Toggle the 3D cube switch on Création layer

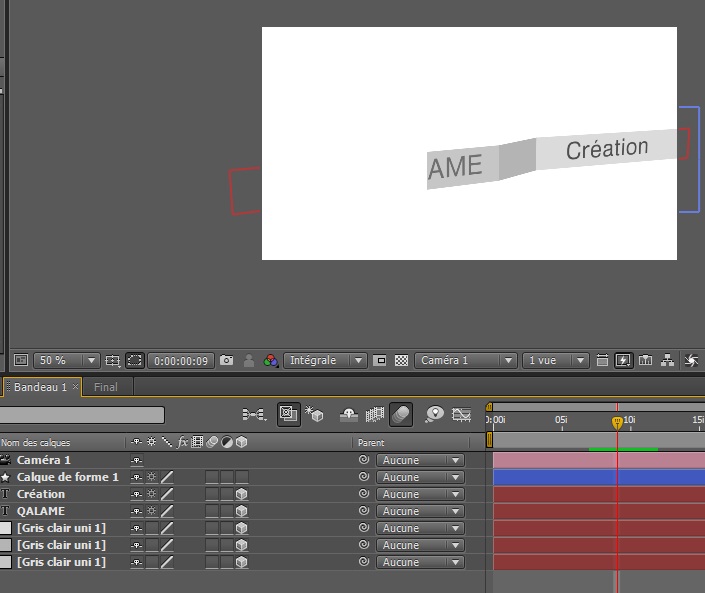(241, 494)
